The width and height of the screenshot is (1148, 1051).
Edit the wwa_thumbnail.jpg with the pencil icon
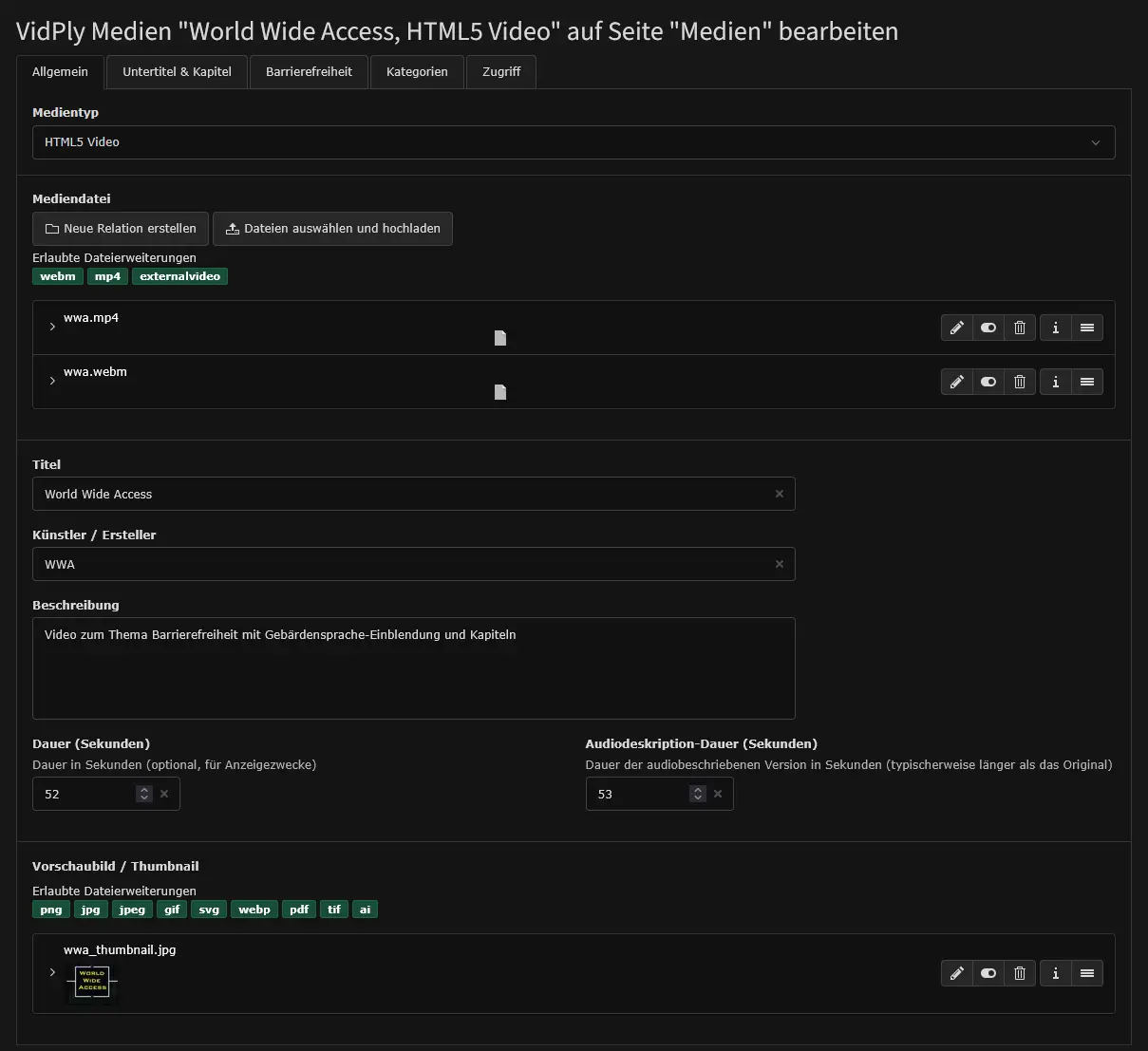tap(956, 973)
